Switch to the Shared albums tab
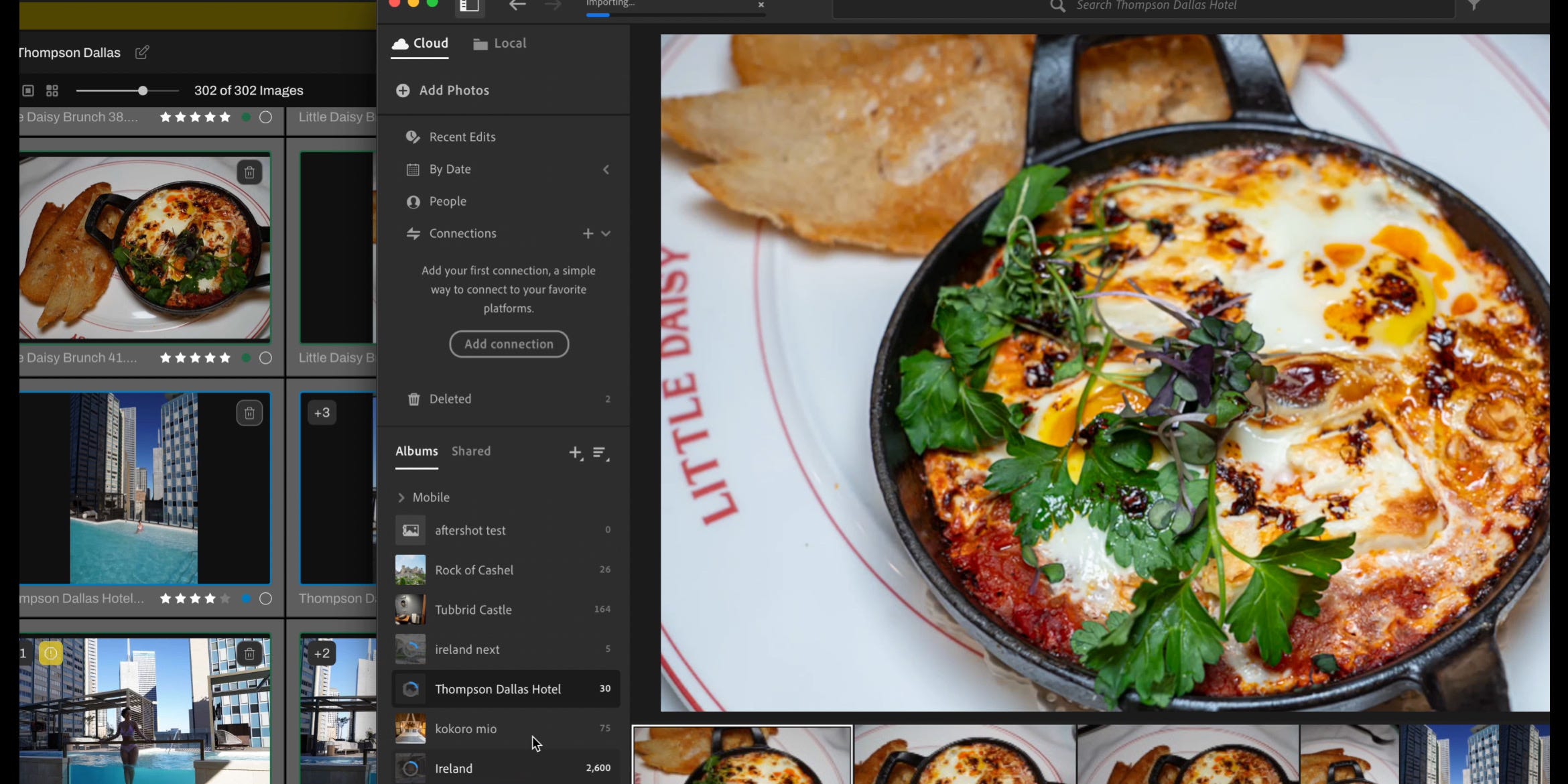This screenshot has width=1568, height=784. [x=470, y=451]
